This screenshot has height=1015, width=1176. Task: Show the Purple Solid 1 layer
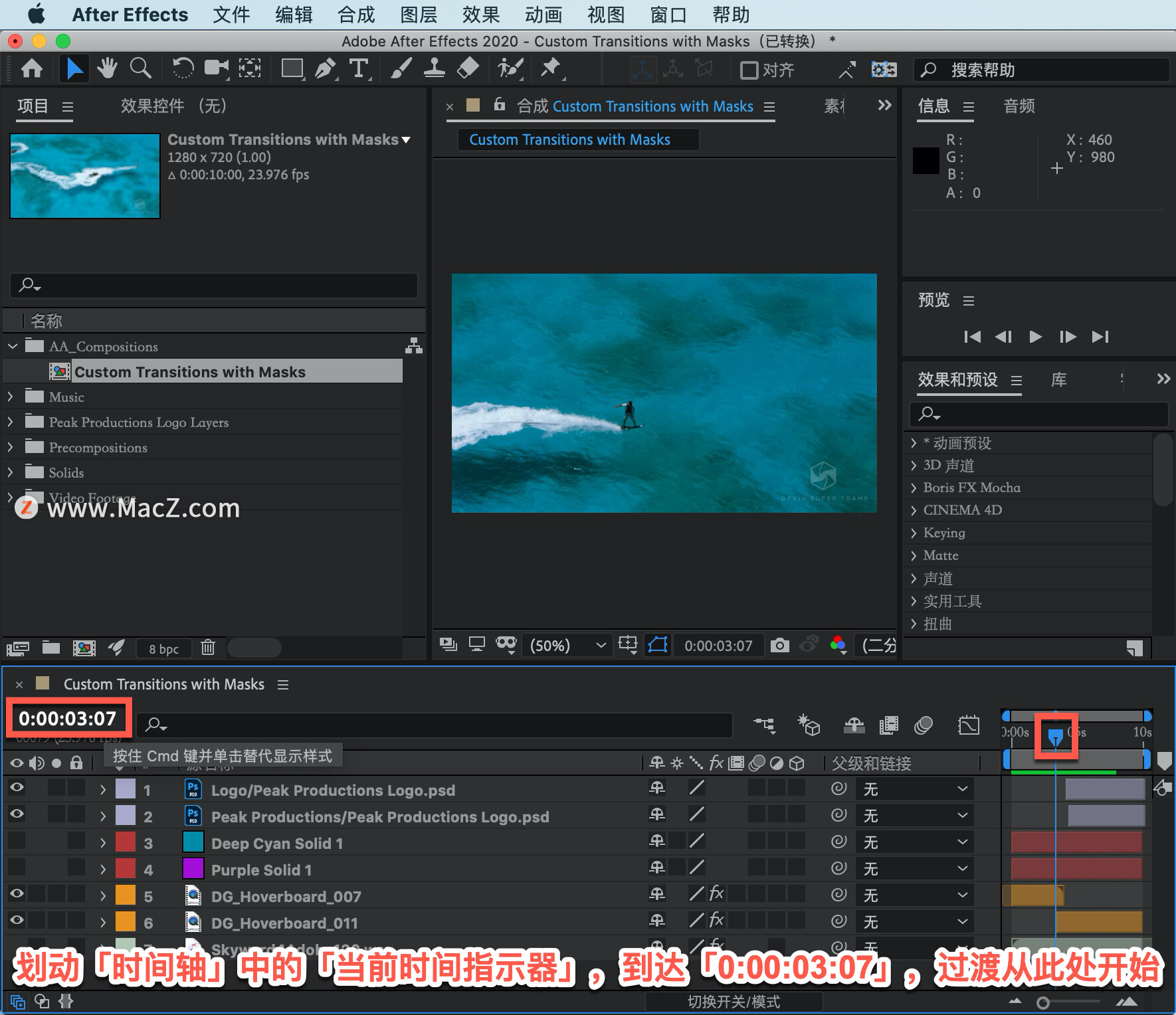[17, 868]
